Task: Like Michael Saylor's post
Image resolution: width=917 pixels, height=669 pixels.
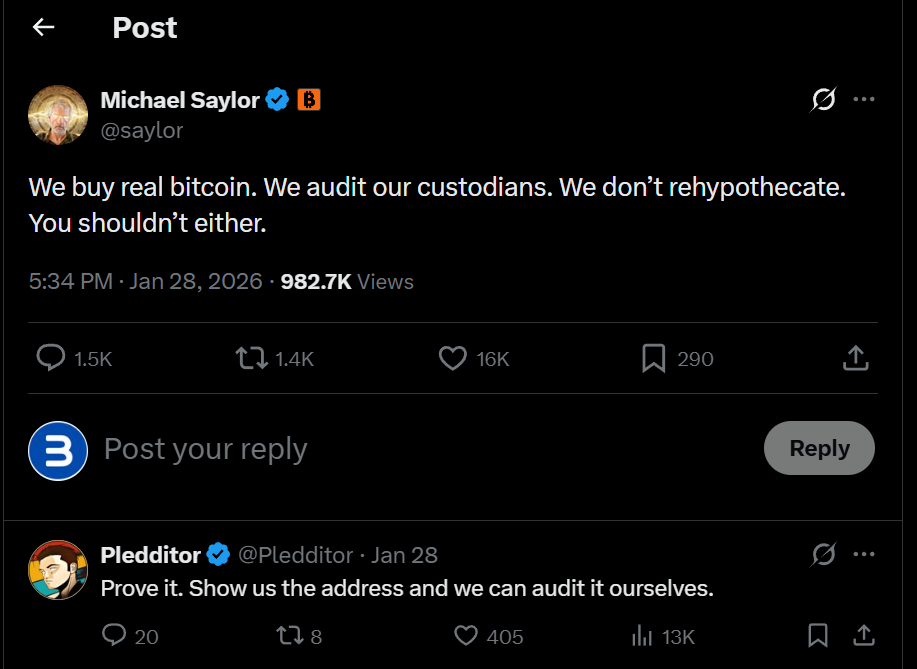Action: coord(453,358)
